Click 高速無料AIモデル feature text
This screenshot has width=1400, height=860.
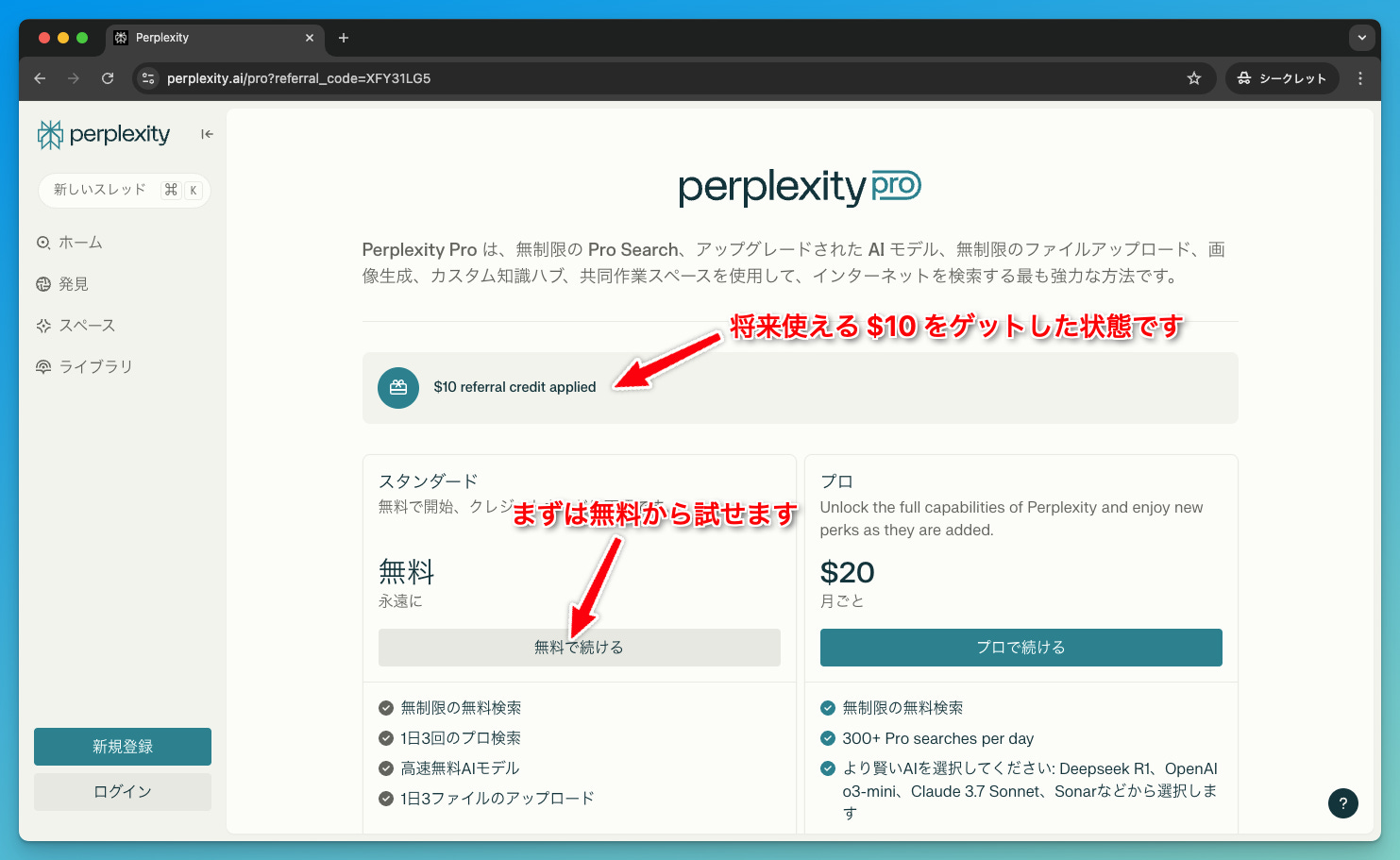click(x=461, y=768)
